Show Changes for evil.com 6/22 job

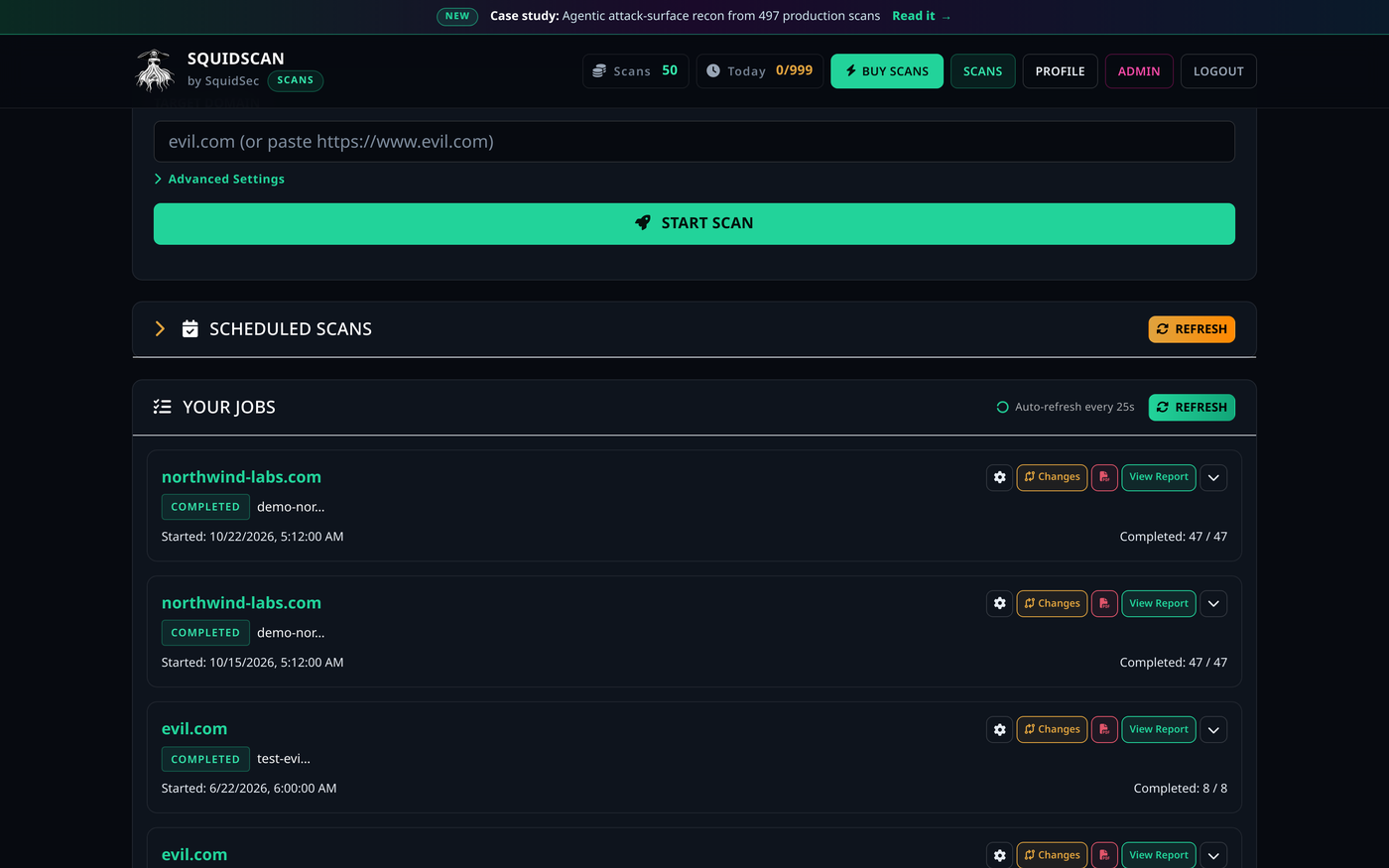1052,729
